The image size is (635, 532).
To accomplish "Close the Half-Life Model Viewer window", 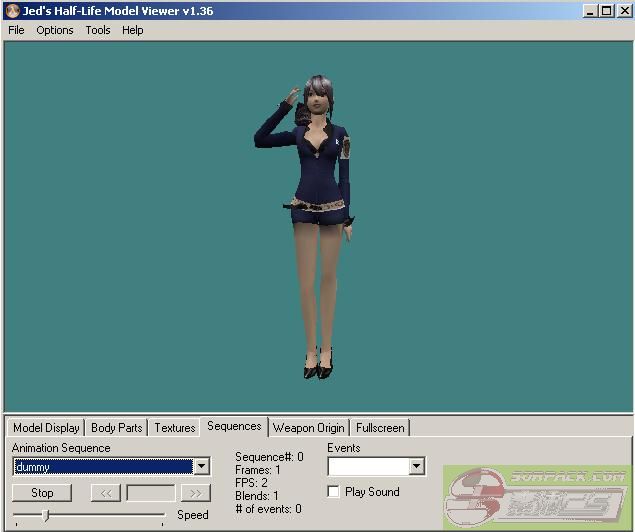I will point(622,11).
